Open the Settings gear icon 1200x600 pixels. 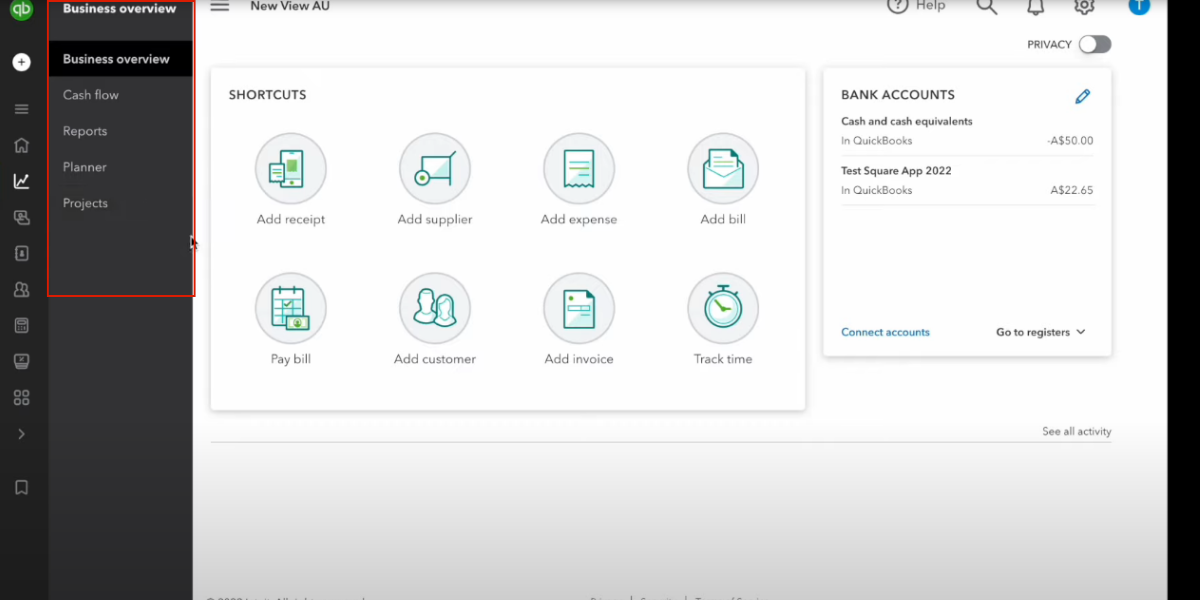tap(1084, 6)
